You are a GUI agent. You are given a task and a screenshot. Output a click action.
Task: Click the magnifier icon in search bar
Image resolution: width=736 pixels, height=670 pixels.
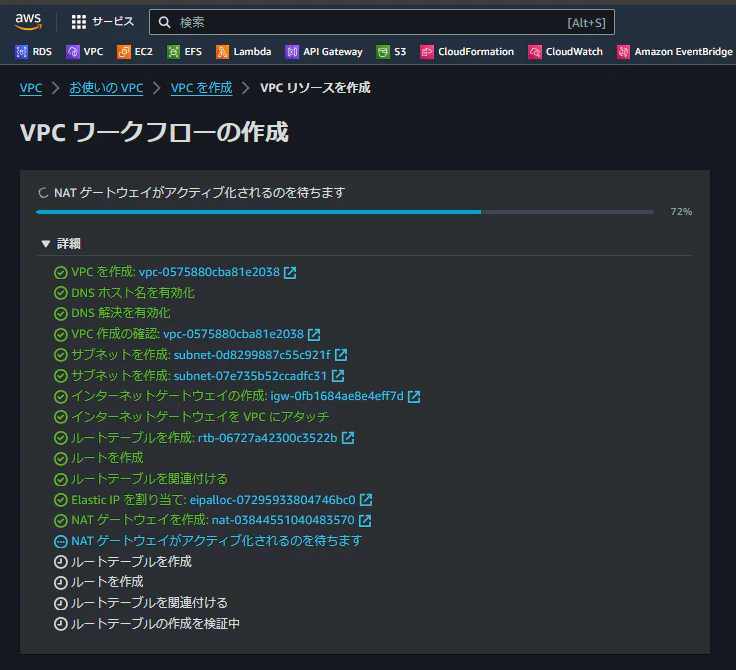pyautogui.click(x=164, y=22)
